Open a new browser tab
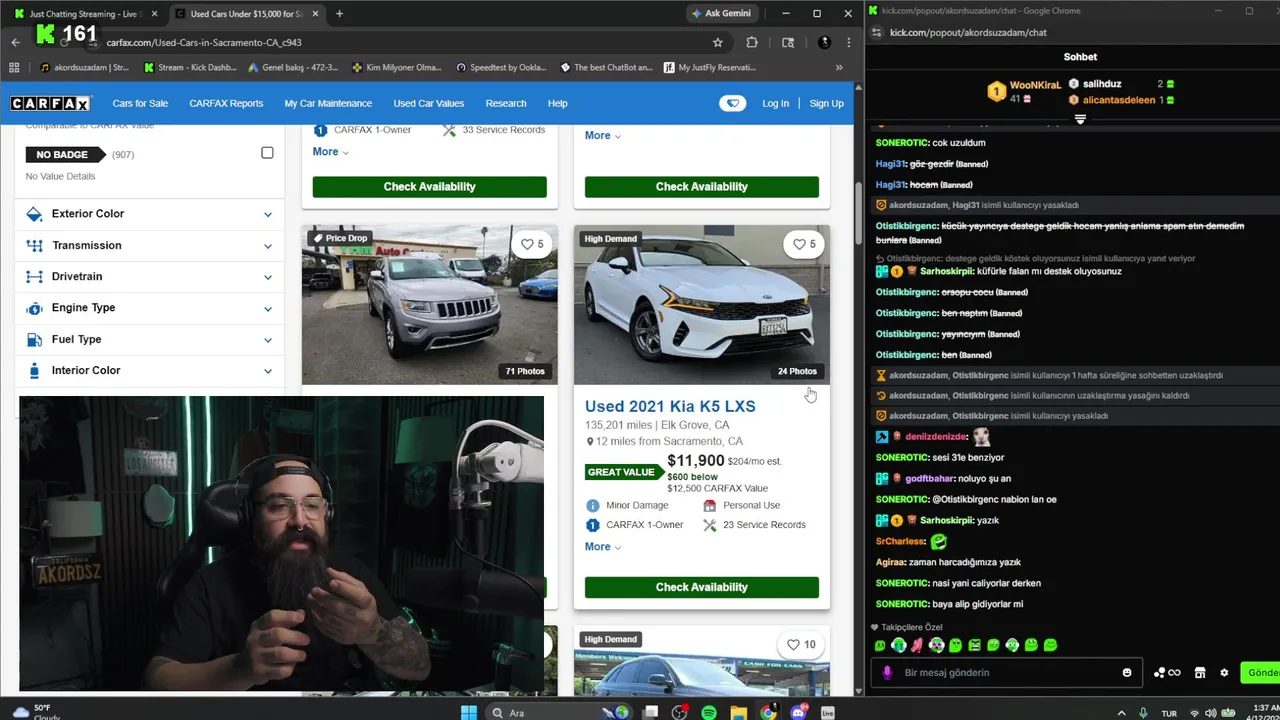 pos(339,14)
